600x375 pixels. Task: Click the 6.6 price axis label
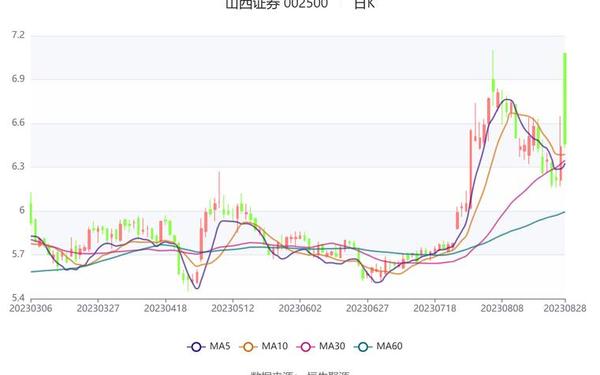coord(18,123)
